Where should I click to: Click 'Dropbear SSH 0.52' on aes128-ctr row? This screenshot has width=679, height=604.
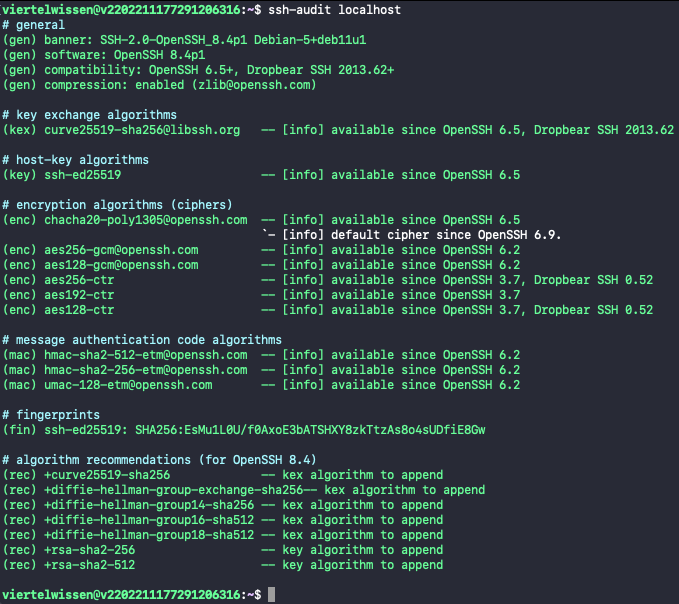coord(593,310)
